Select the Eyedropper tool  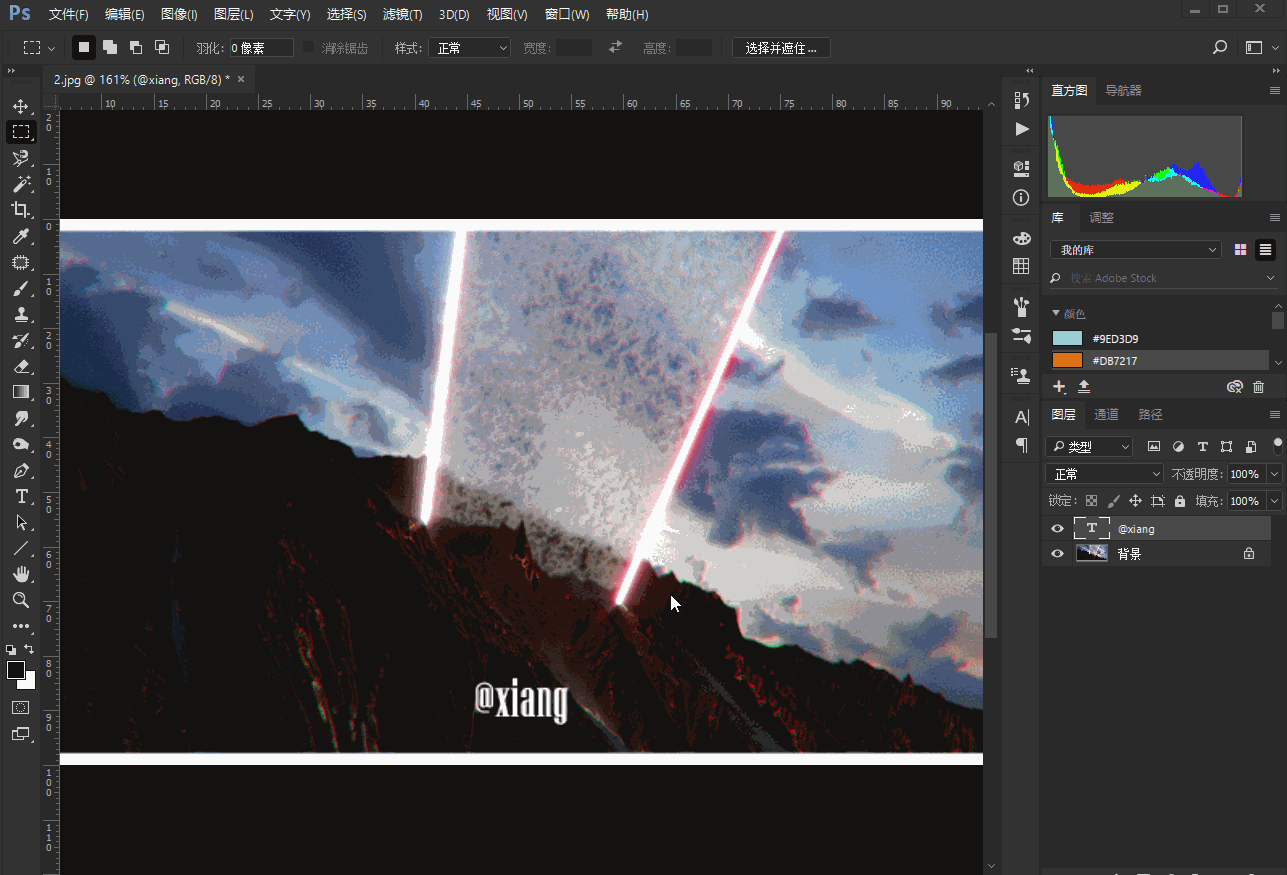[x=20, y=236]
